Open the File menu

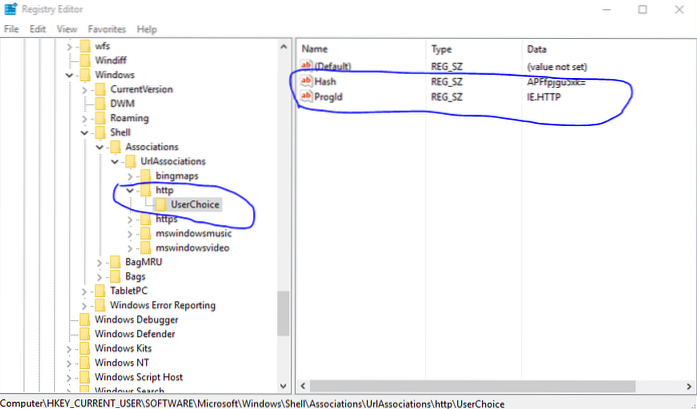(12, 30)
